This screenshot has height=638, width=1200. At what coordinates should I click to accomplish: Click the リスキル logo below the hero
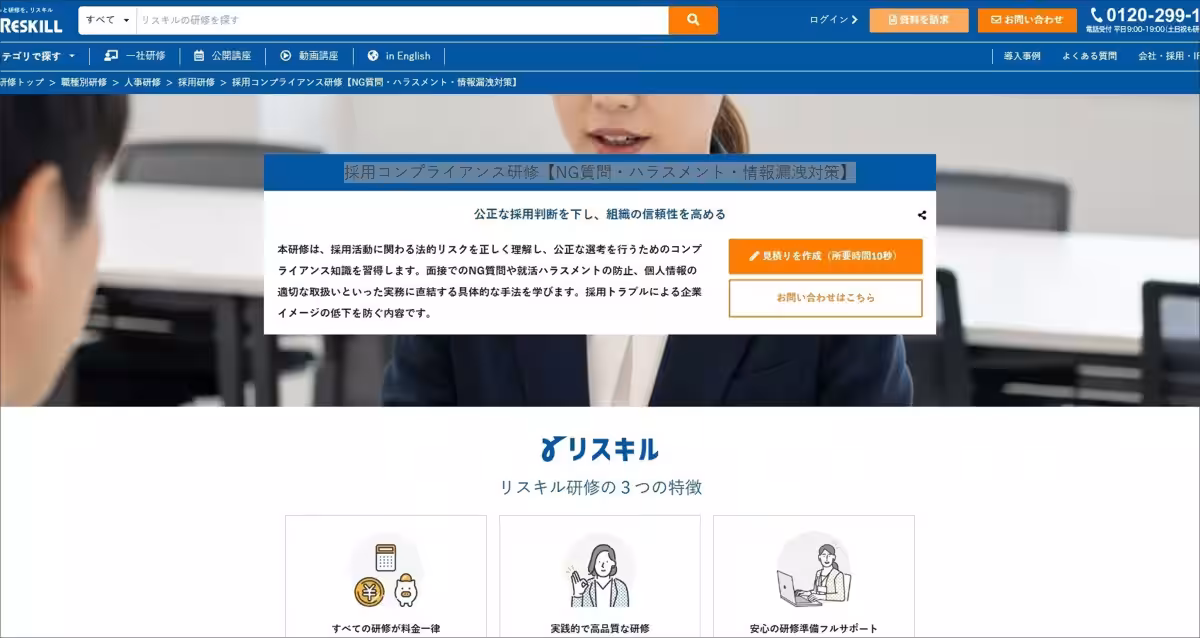[x=600, y=448]
